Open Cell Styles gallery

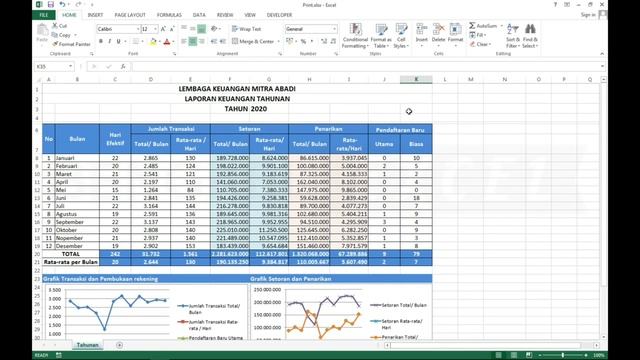[401, 36]
